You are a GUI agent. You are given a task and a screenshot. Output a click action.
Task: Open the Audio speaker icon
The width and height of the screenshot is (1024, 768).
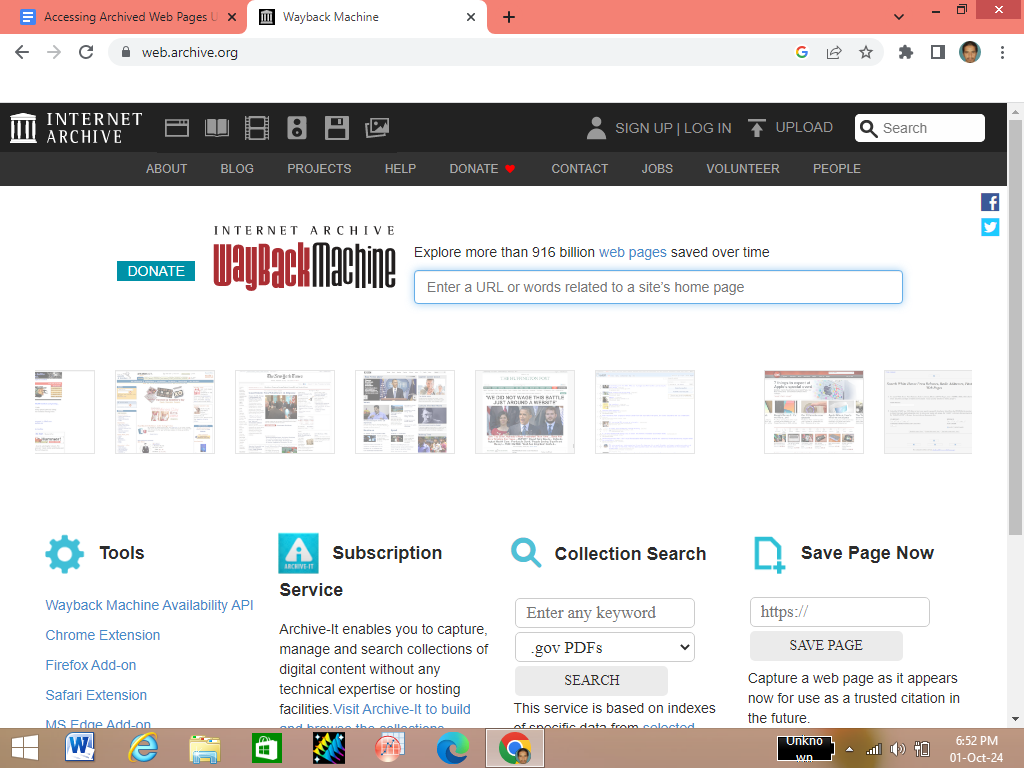click(x=296, y=127)
